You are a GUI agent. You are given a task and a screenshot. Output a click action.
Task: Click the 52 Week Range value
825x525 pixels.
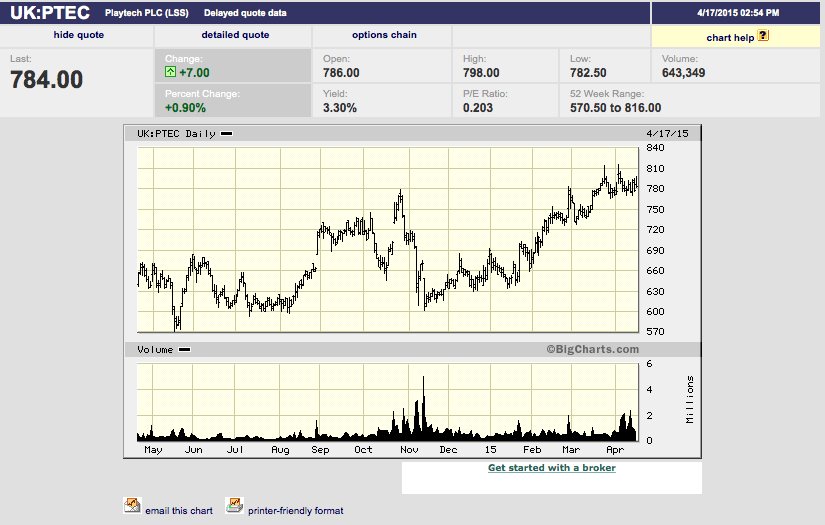(x=615, y=108)
